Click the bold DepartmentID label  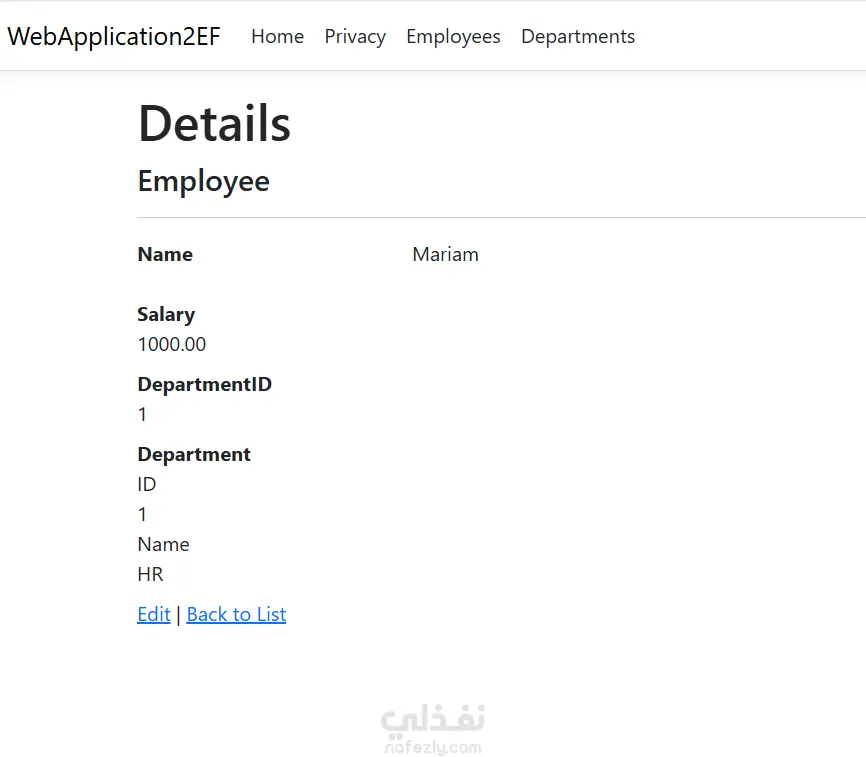[x=205, y=384]
